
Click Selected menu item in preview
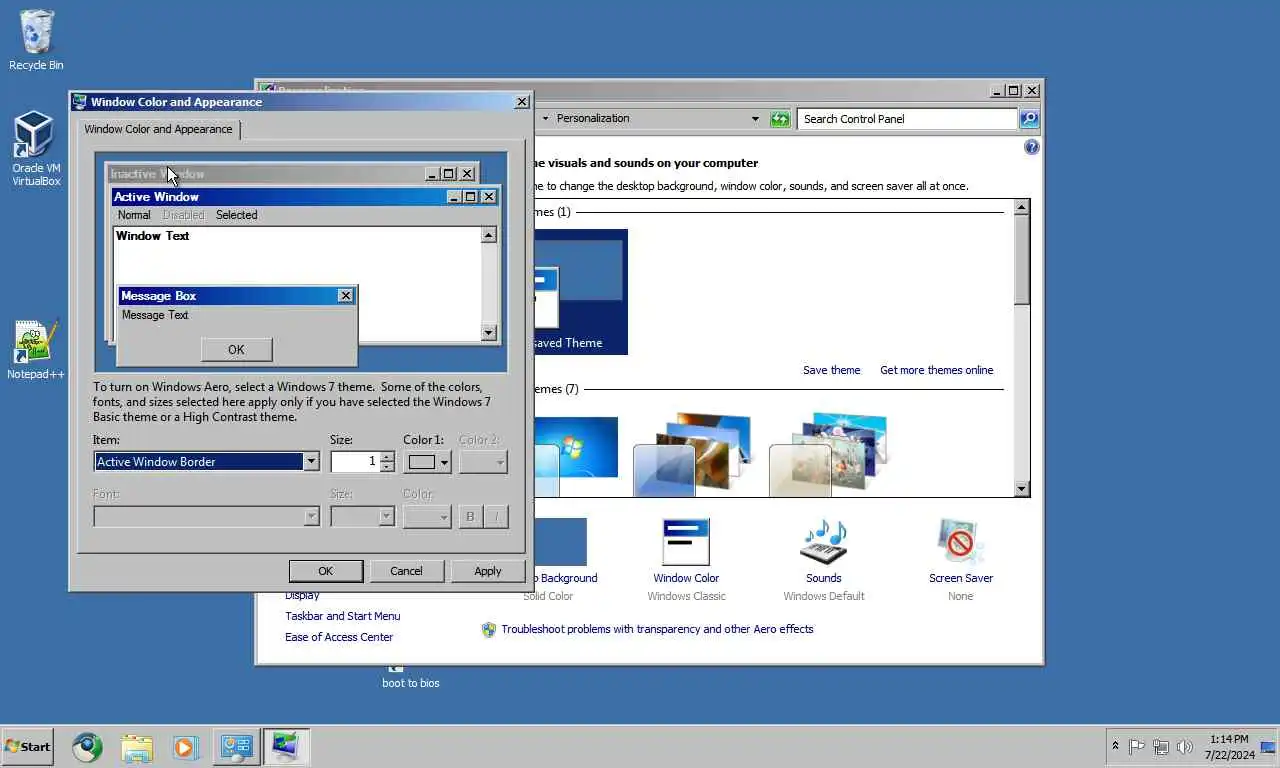click(237, 215)
